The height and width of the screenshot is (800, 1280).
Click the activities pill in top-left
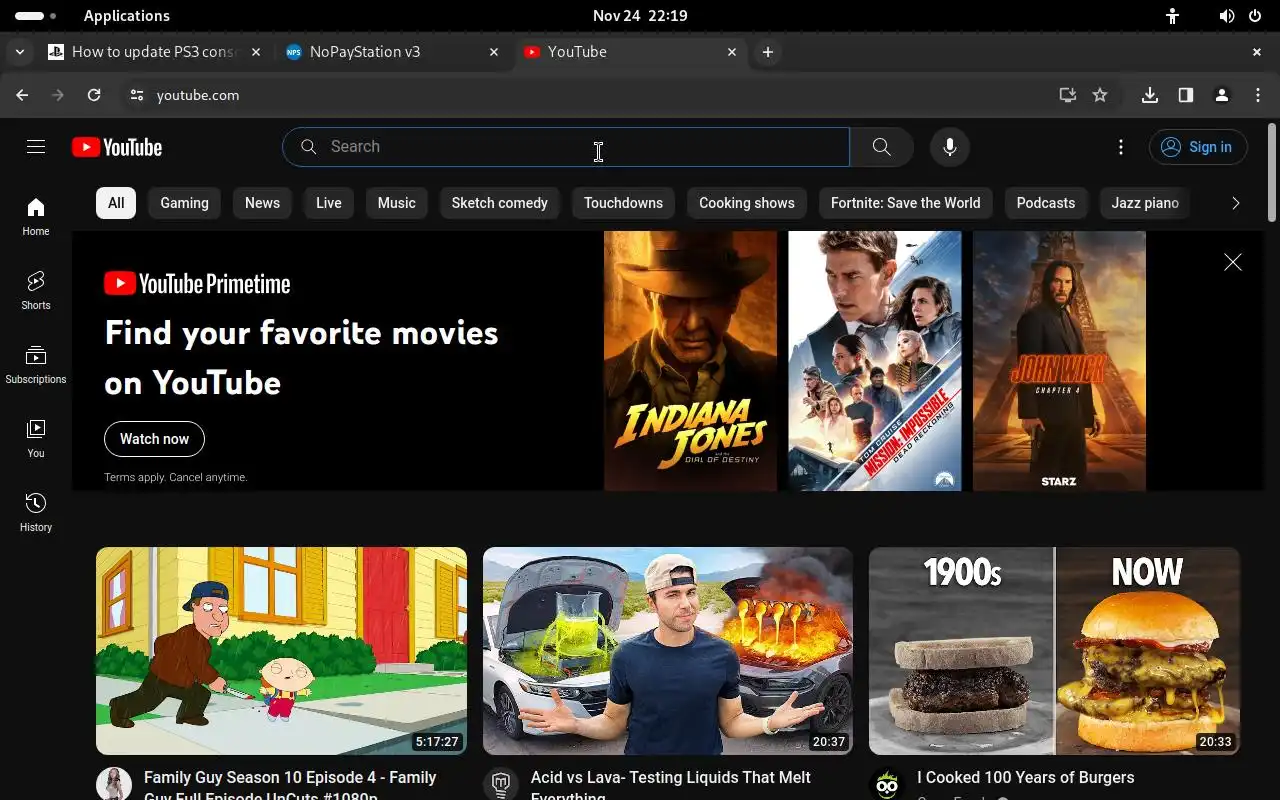tap(36, 16)
